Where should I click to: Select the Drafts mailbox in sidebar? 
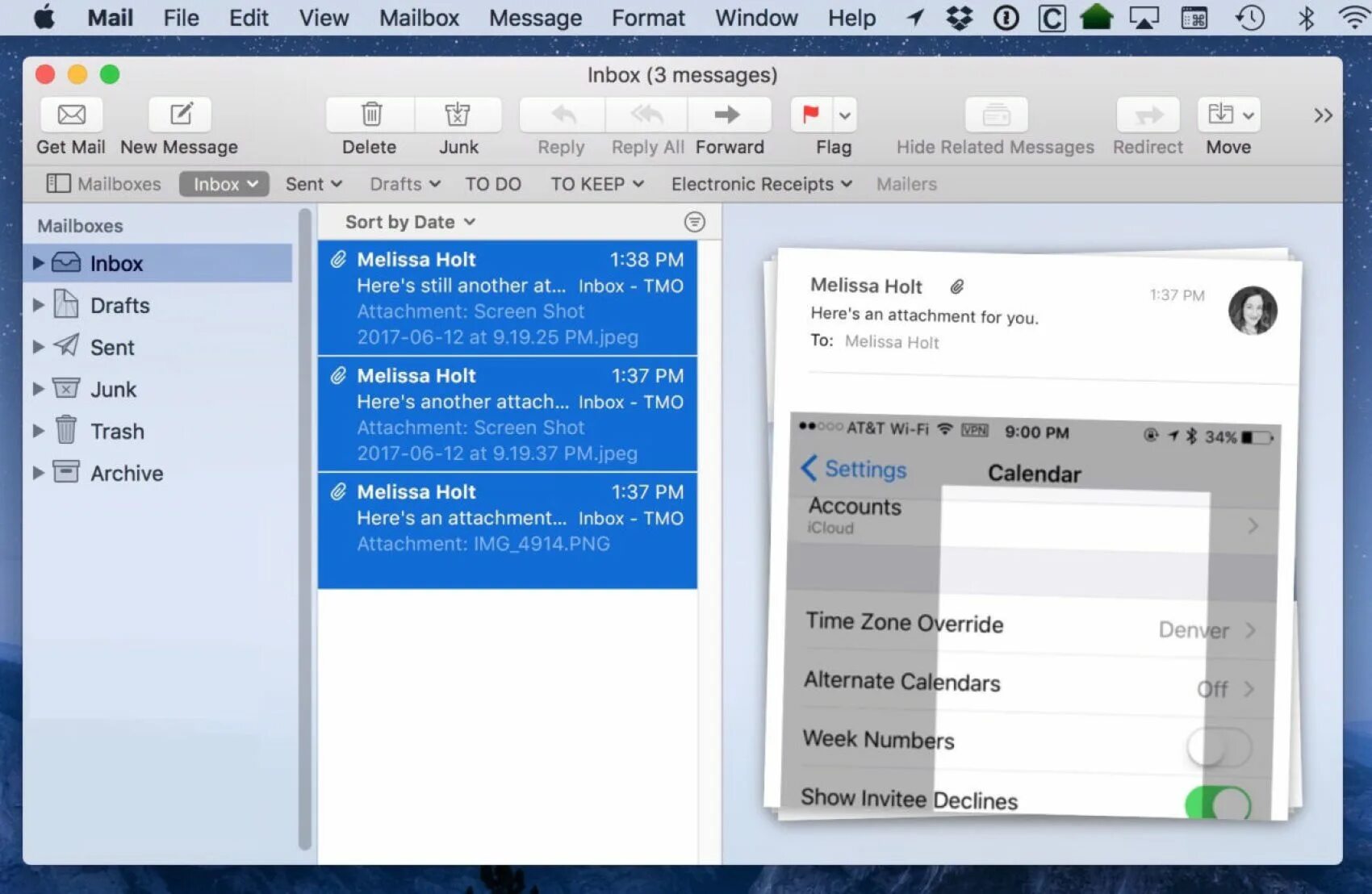(x=158, y=305)
